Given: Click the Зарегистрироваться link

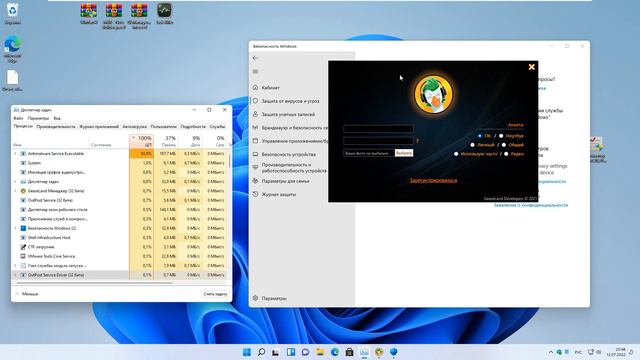Looking at the screenshot, I should click(433, 180).
